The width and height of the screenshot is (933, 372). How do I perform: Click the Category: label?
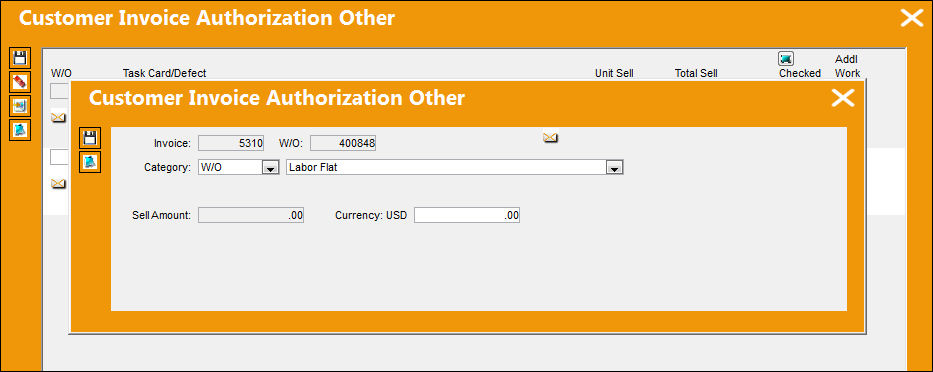click(x=167, y=168)
